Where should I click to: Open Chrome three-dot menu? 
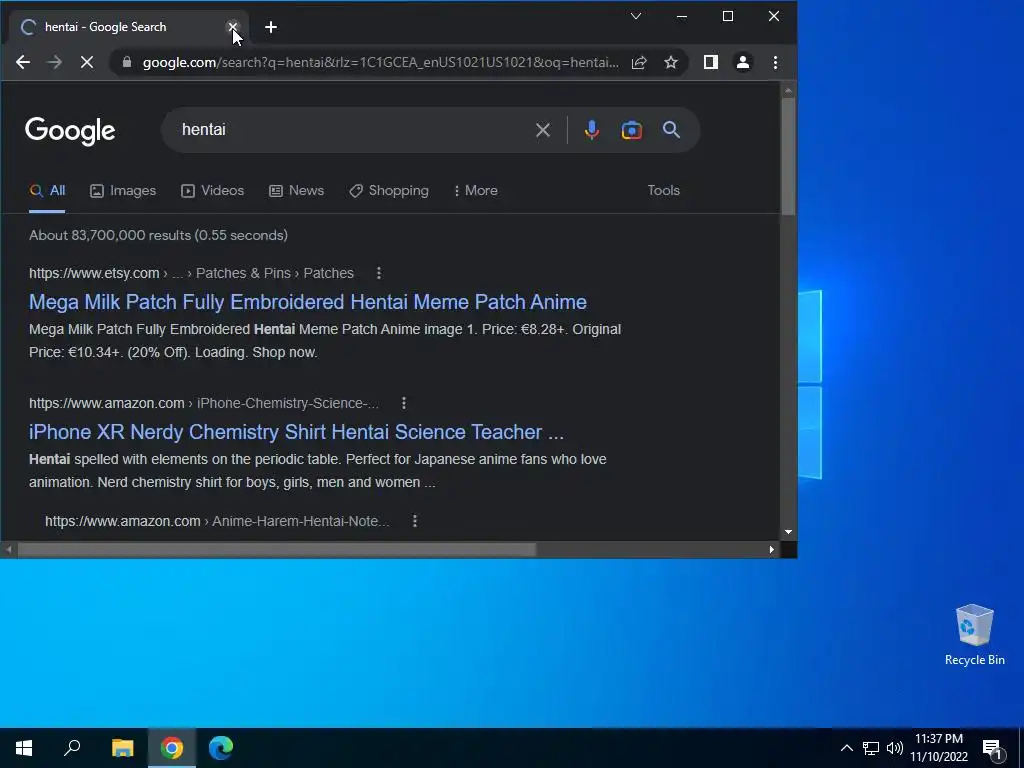tap(775, 62)
